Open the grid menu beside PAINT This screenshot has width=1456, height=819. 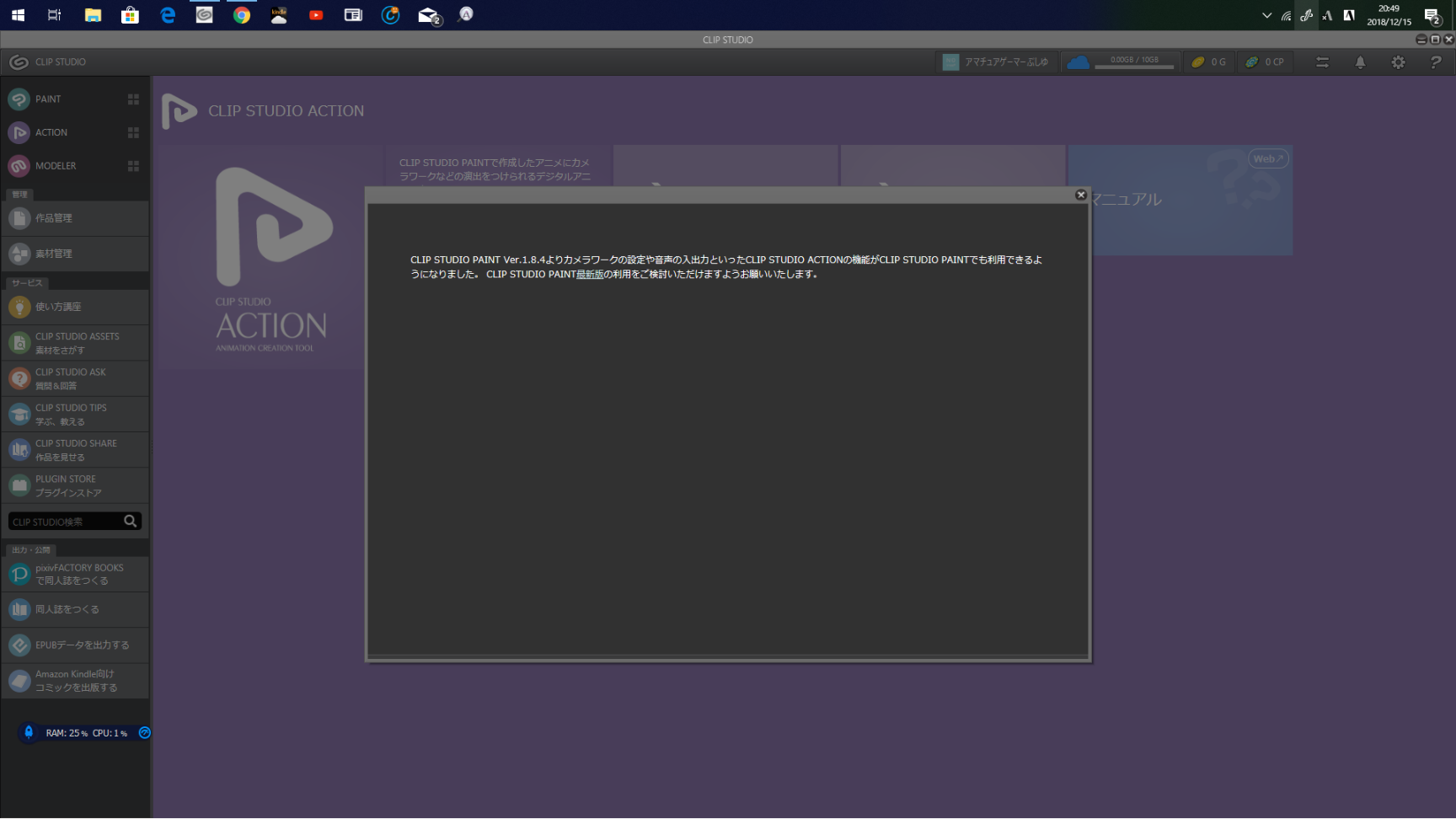pos(133,99)
